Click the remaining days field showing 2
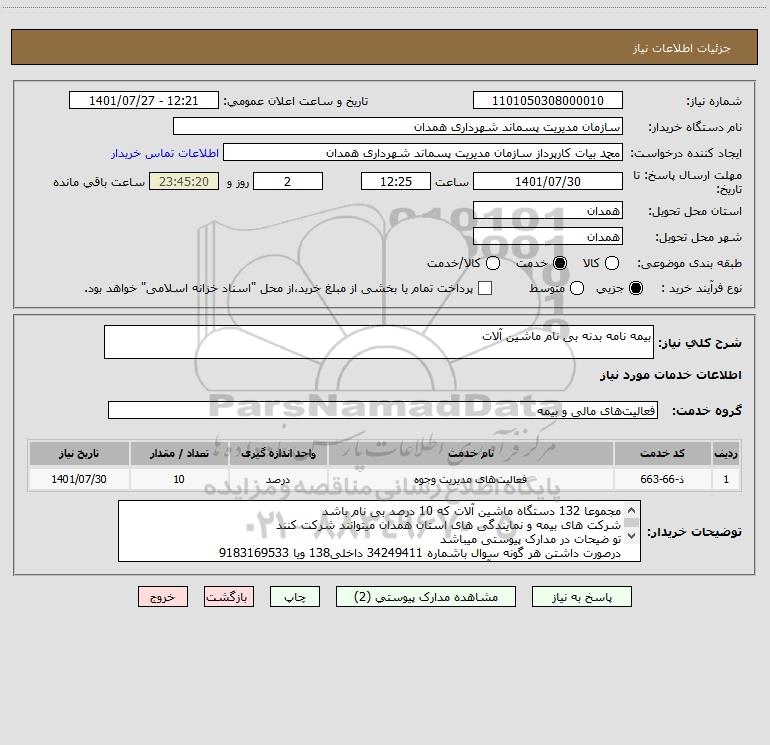 (x=288, y=181)
